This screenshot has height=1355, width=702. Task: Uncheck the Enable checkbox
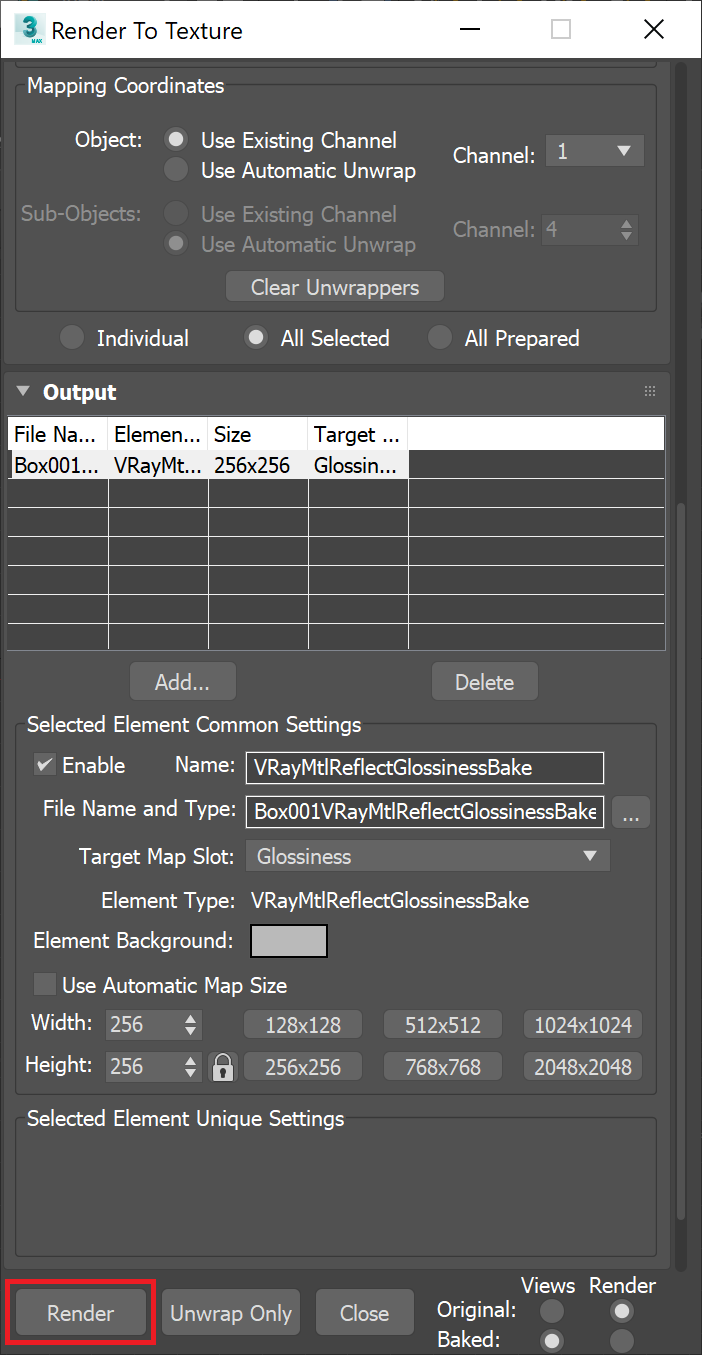point(44,765)
